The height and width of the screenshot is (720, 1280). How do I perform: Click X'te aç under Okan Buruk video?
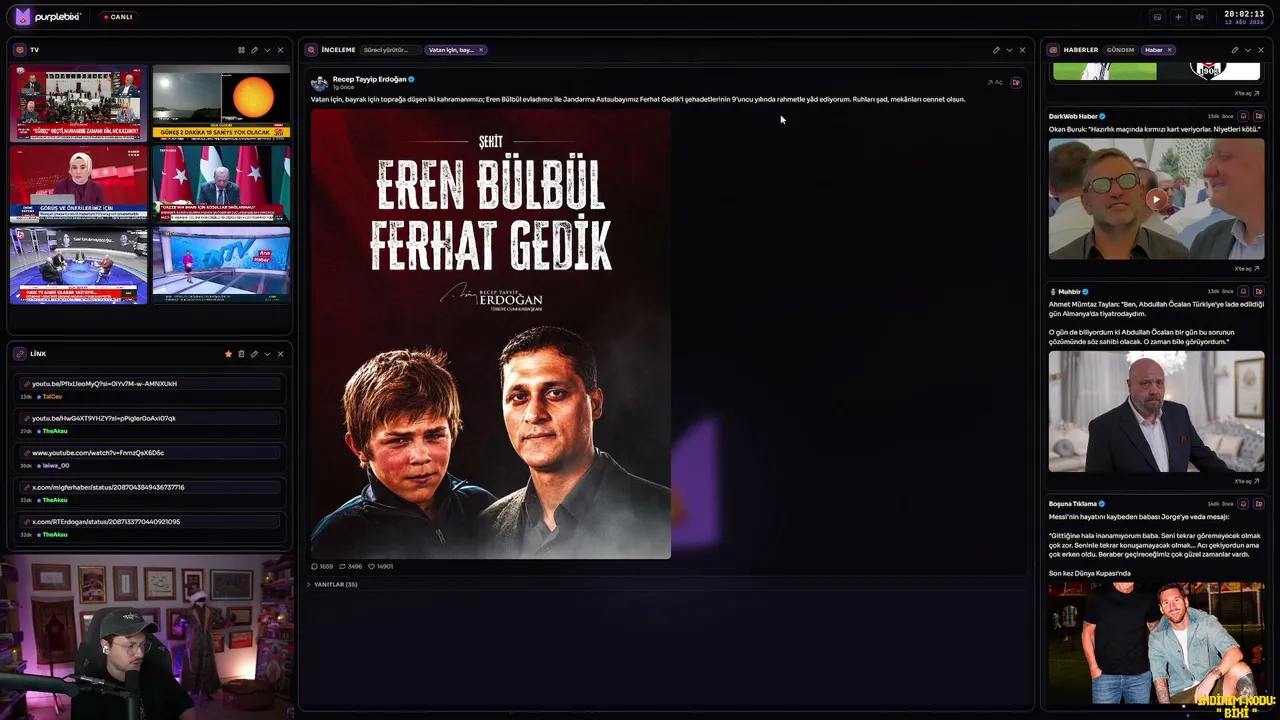(x=1246, y=269)
